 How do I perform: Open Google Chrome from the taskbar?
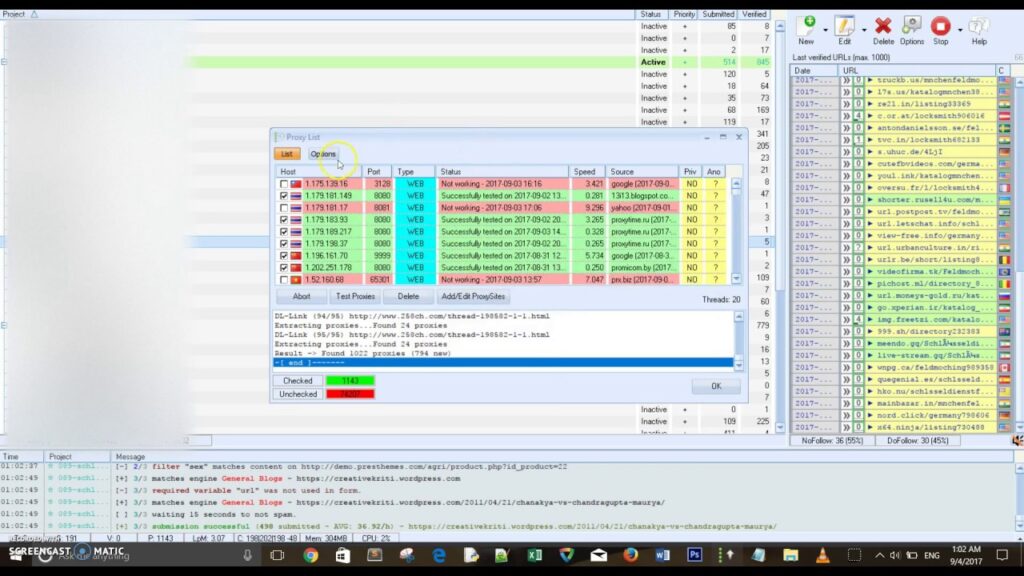tap(311, 555)
